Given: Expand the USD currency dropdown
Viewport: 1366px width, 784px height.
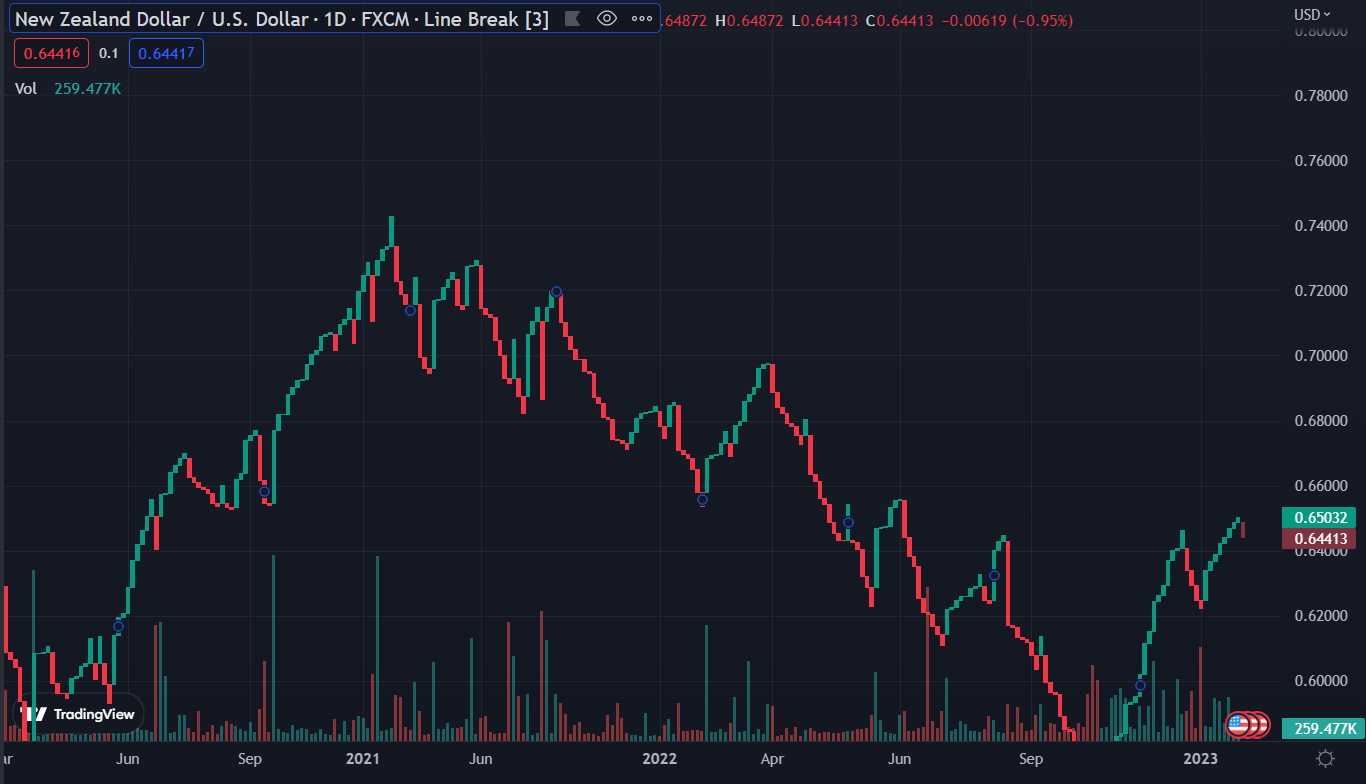Looking at the screenshot, I should [x=1312, y=14].
